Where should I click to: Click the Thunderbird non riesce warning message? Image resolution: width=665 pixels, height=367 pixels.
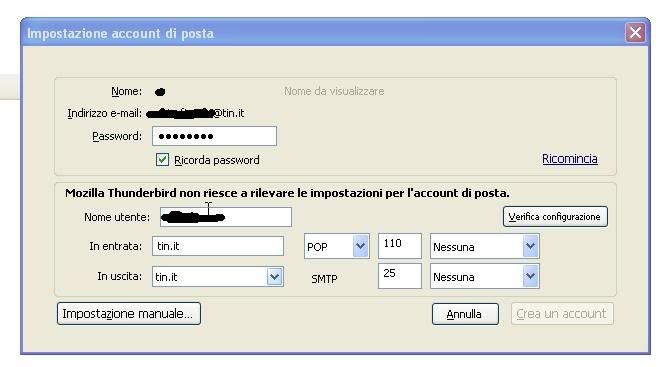287,193
